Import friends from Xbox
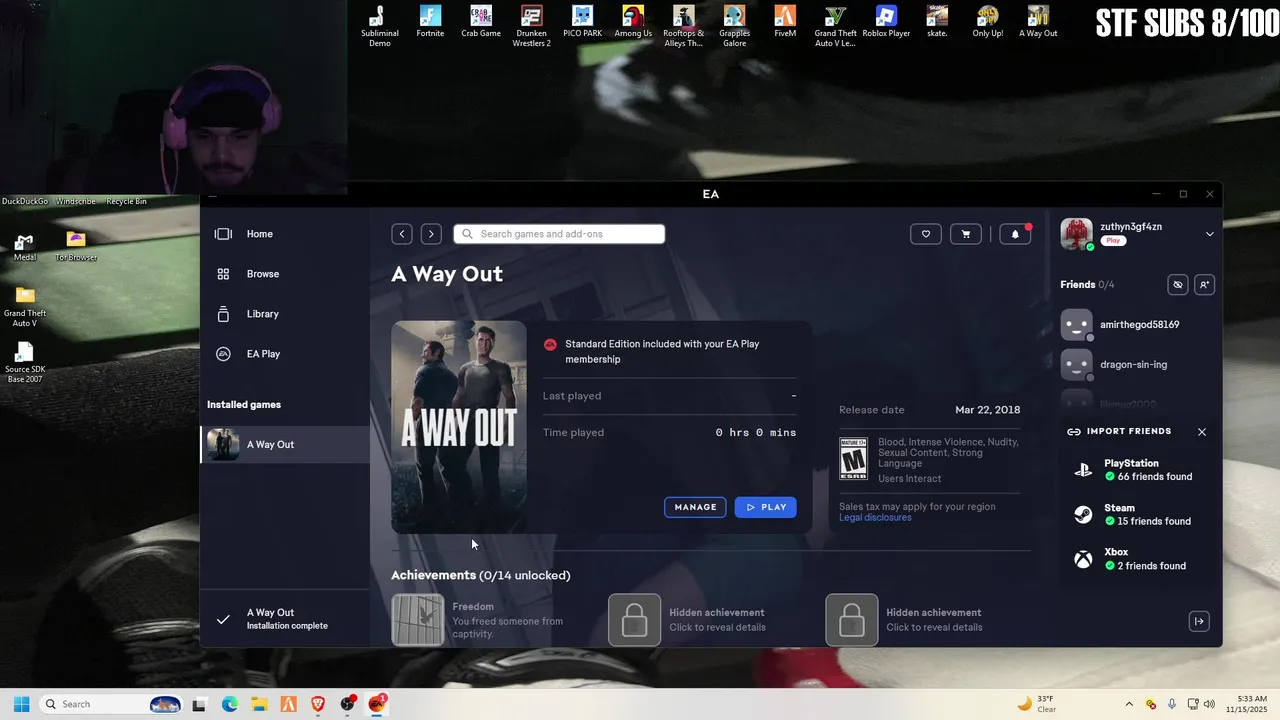Screen dimensions: 1280x720 tap(1138, 559)
